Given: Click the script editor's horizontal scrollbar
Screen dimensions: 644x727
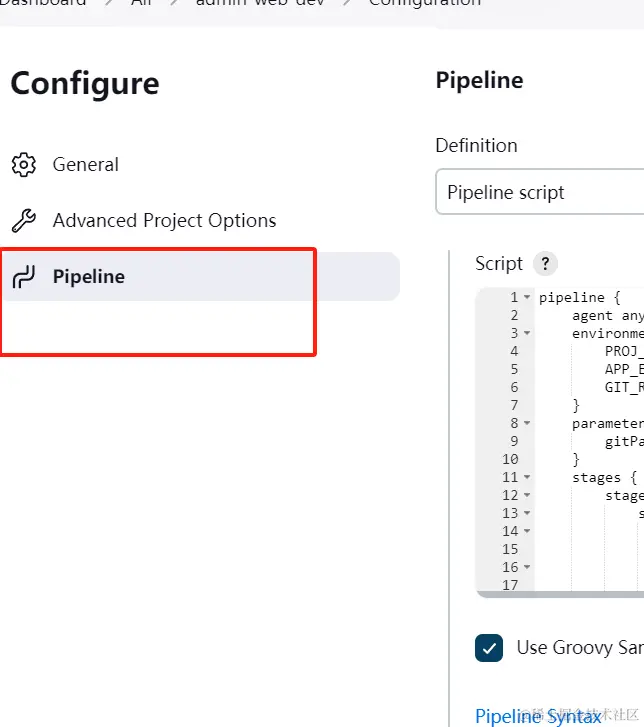Looking at the screenshot, I should coord(560,594).
